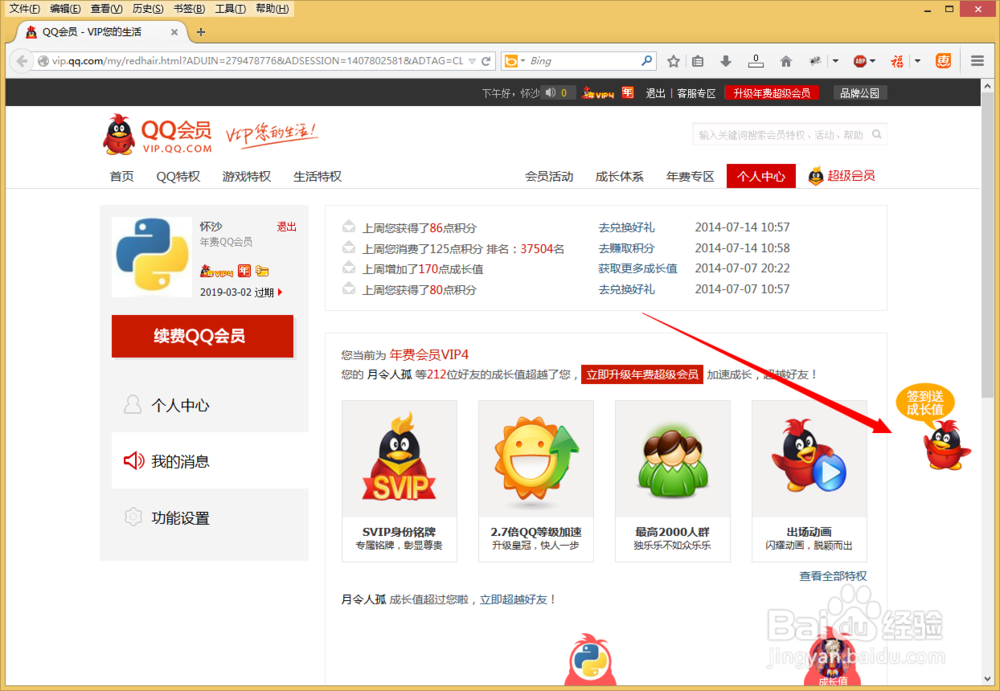Click 退出 link beside username 怀沙

coord(286,227)
